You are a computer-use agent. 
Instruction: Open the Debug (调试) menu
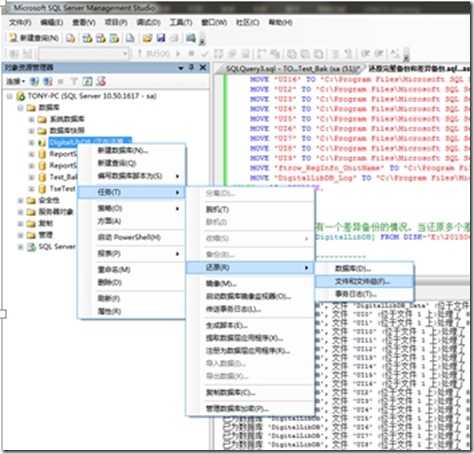[x=149, y=22]
